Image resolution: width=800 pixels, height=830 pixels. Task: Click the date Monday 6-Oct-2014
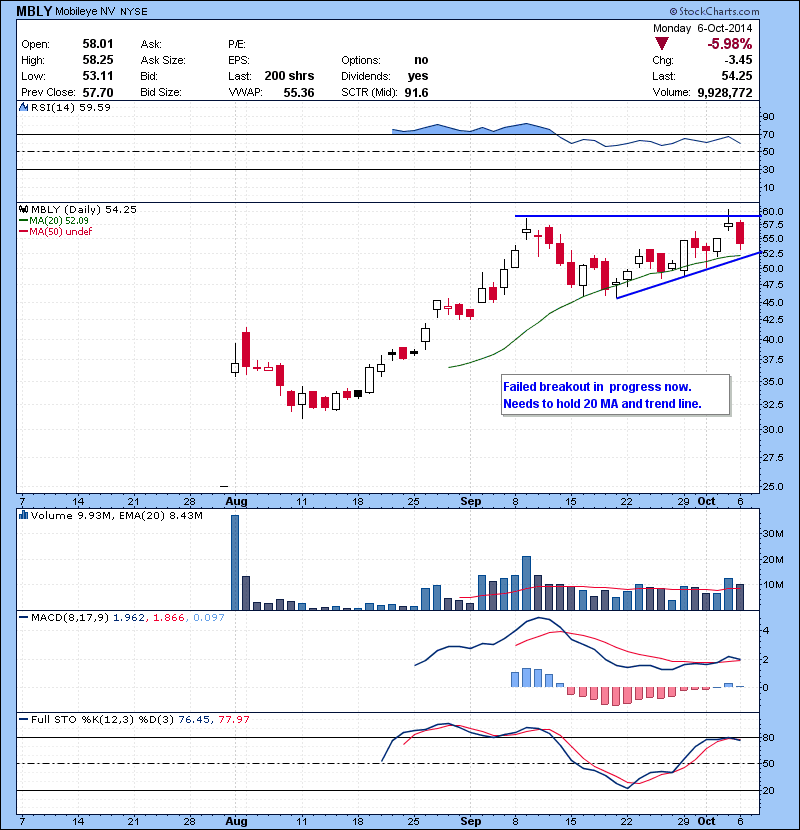point(702,28)
